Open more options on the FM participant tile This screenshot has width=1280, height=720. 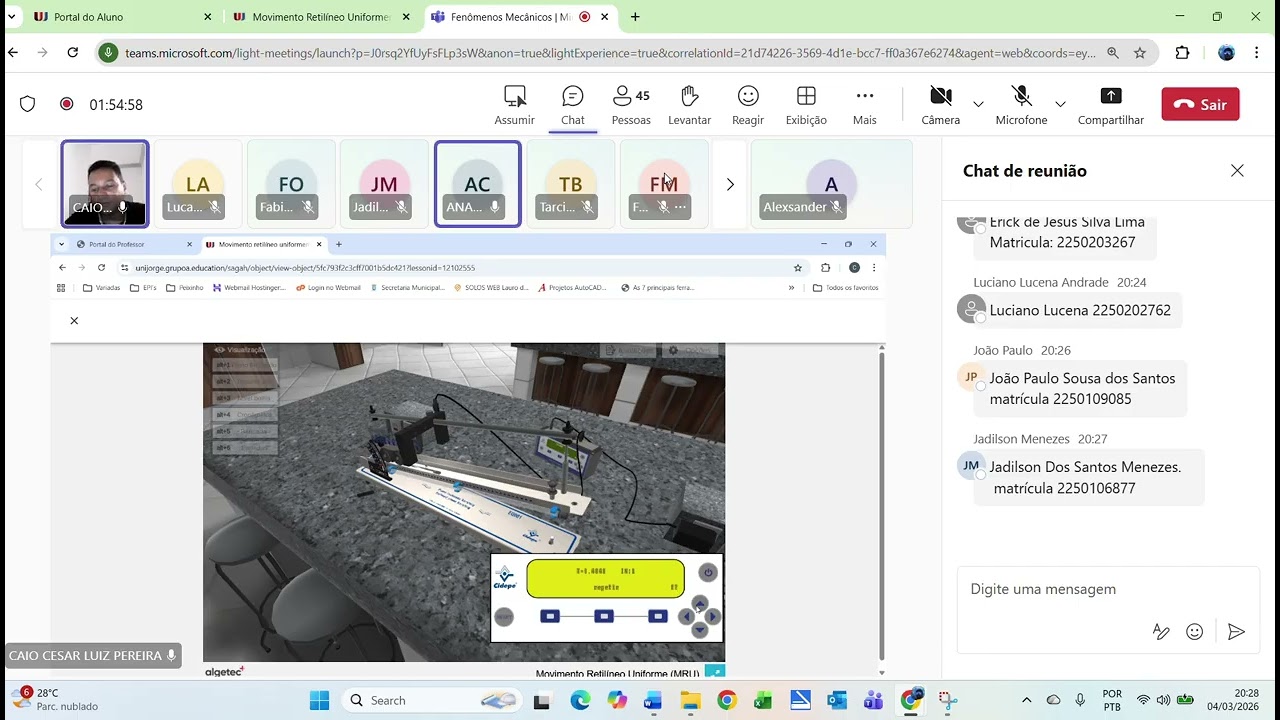click(681, 207)
